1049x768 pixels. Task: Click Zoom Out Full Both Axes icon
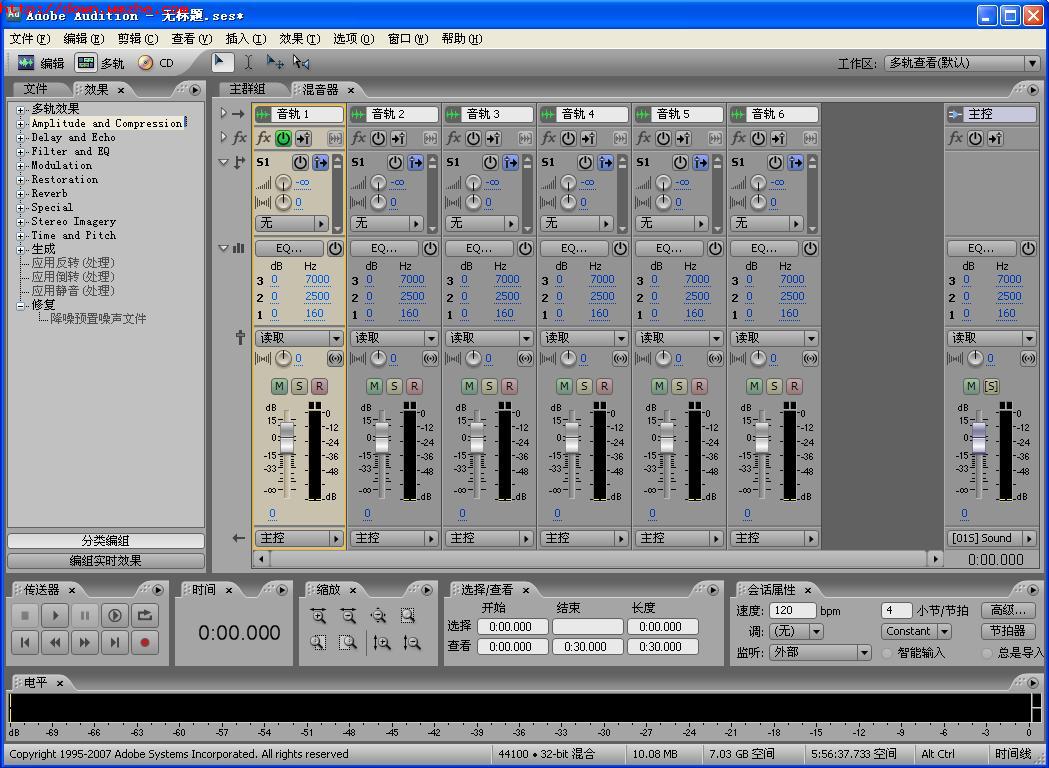379,615
